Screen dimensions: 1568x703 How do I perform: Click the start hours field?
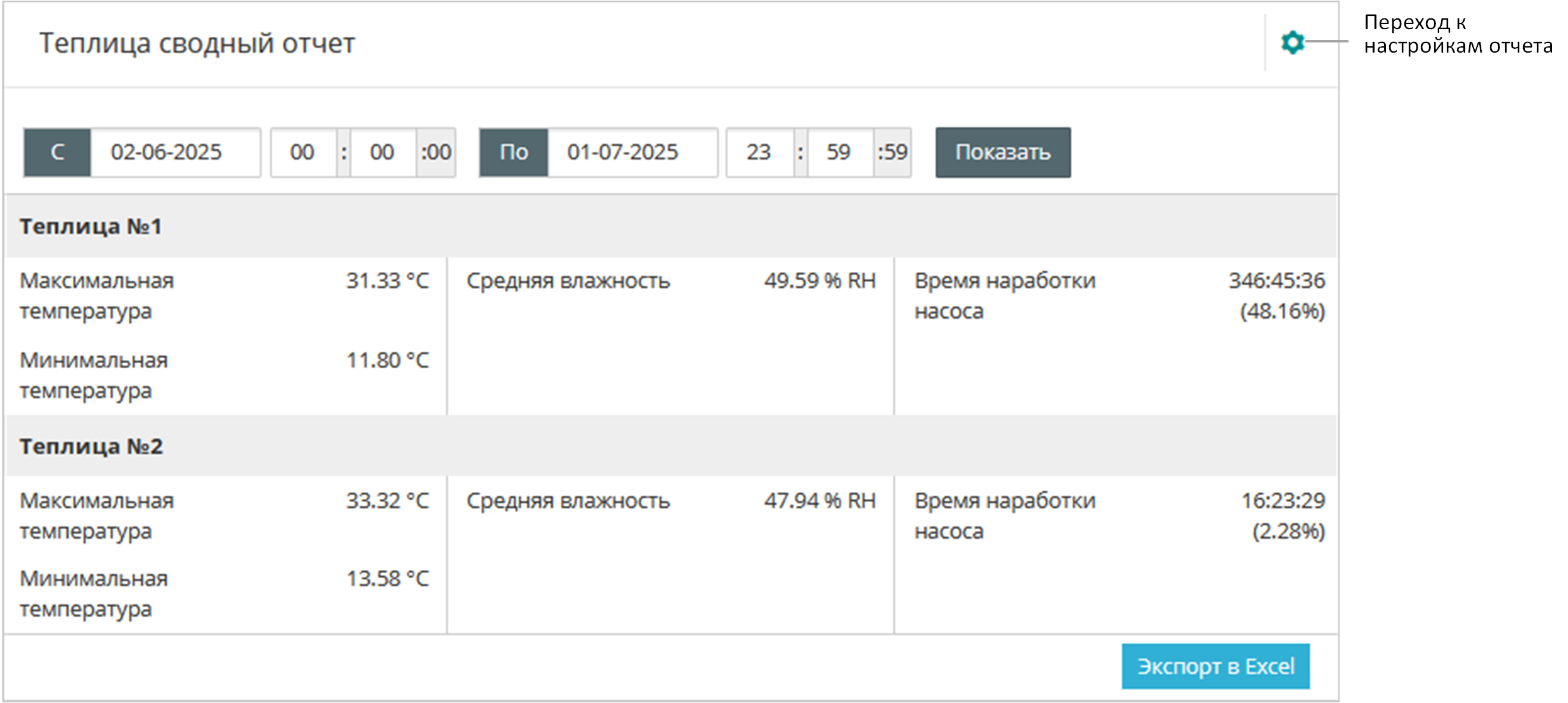303,153
